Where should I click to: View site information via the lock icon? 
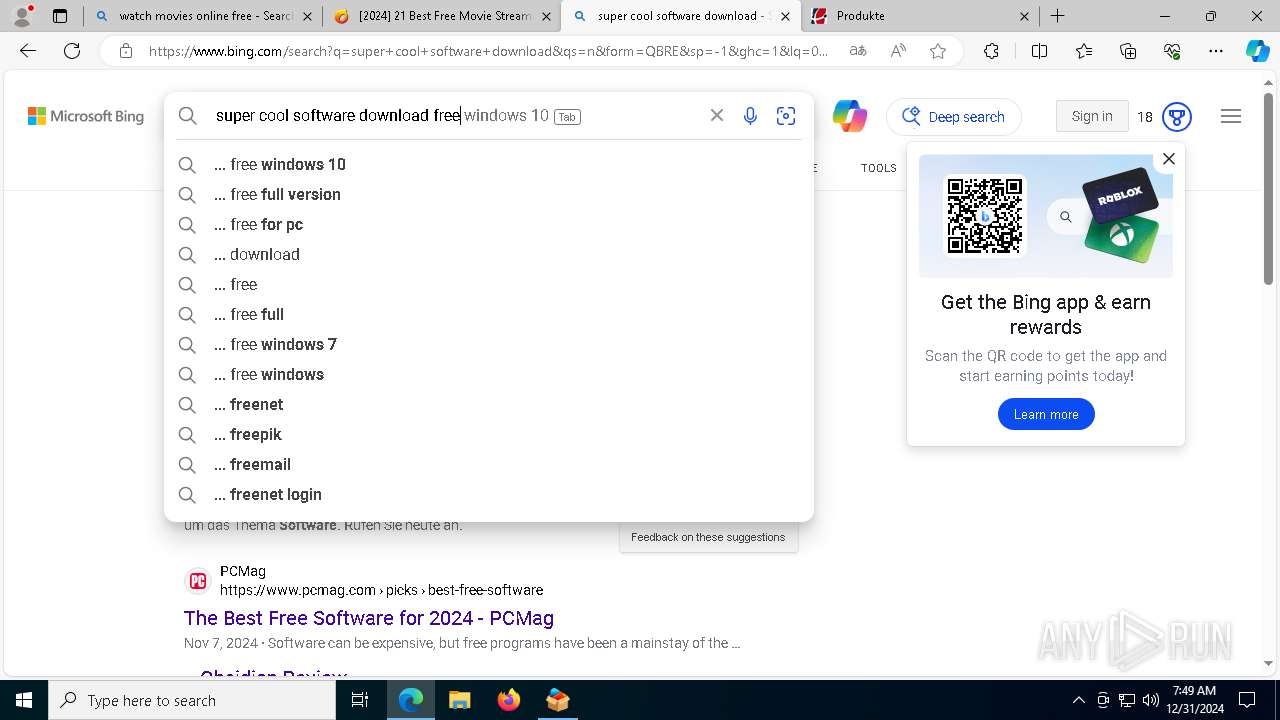click(x=125, y=51)
